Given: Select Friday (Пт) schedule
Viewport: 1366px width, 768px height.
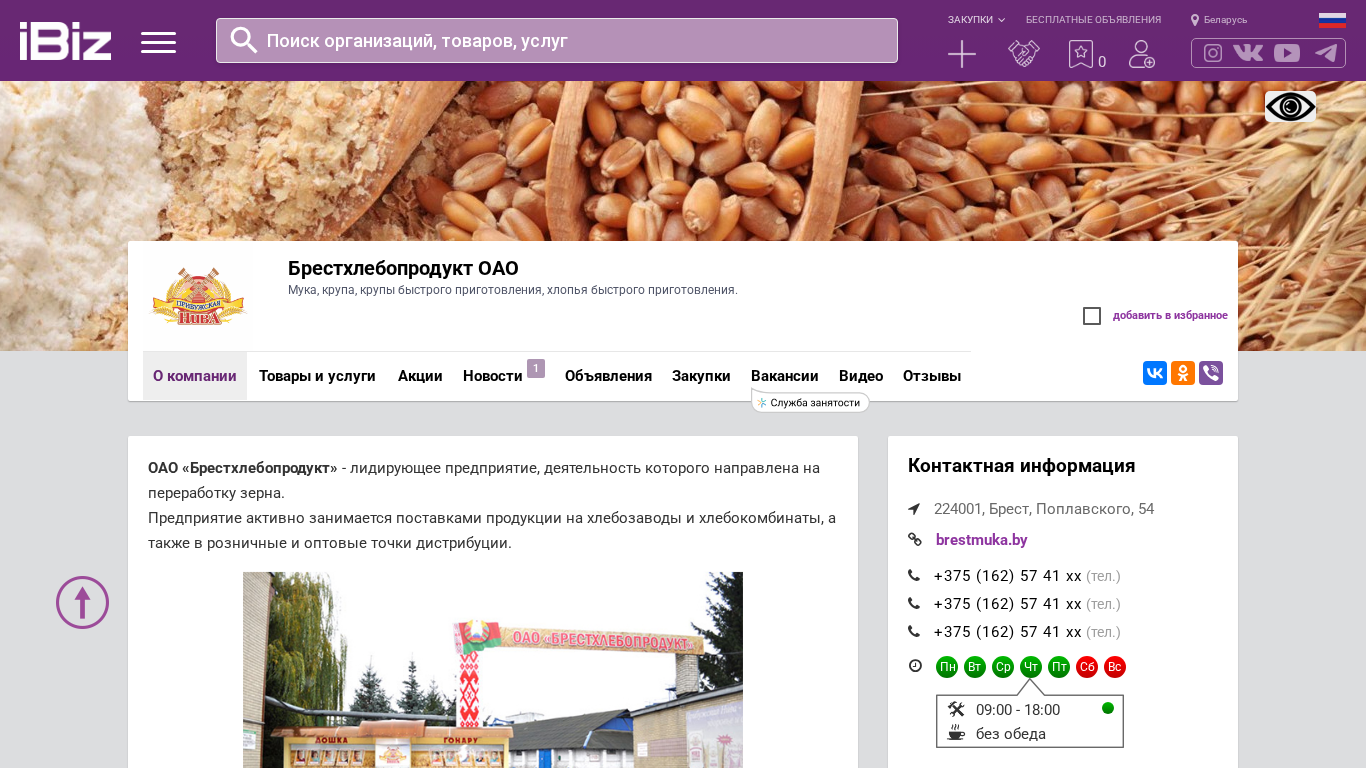Looking at the screenshot, I should [1059, 667].
